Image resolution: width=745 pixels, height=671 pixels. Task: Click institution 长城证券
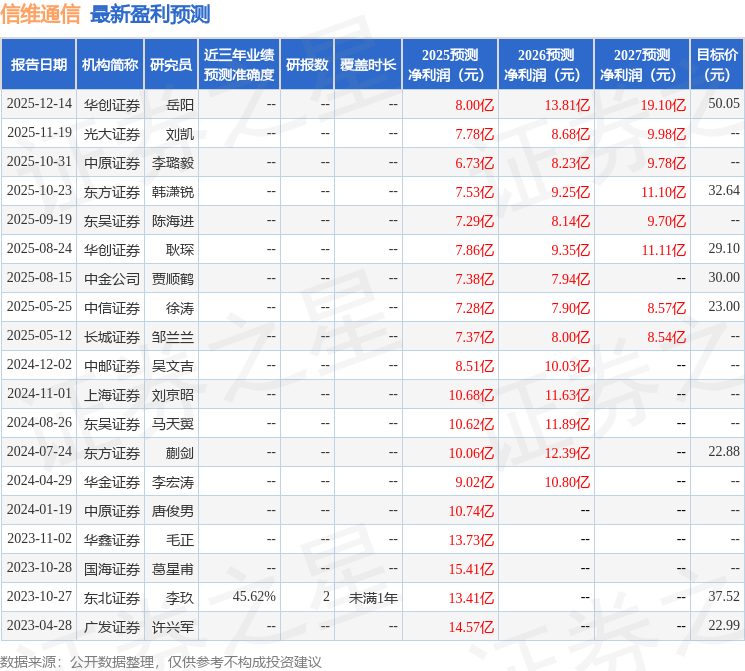[x=112, y=337]
